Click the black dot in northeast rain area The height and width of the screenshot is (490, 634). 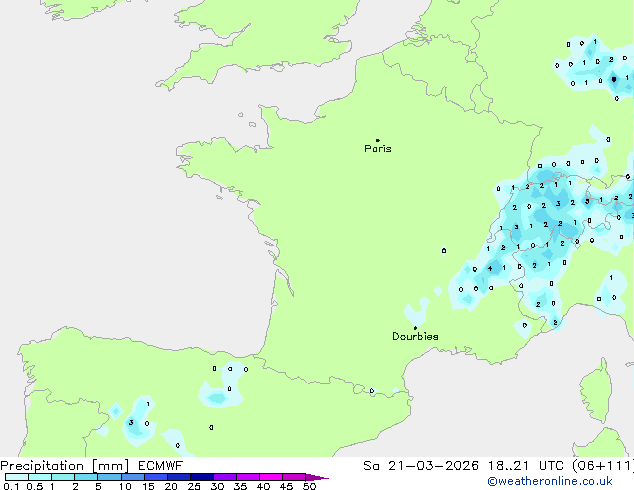(613, 79)
